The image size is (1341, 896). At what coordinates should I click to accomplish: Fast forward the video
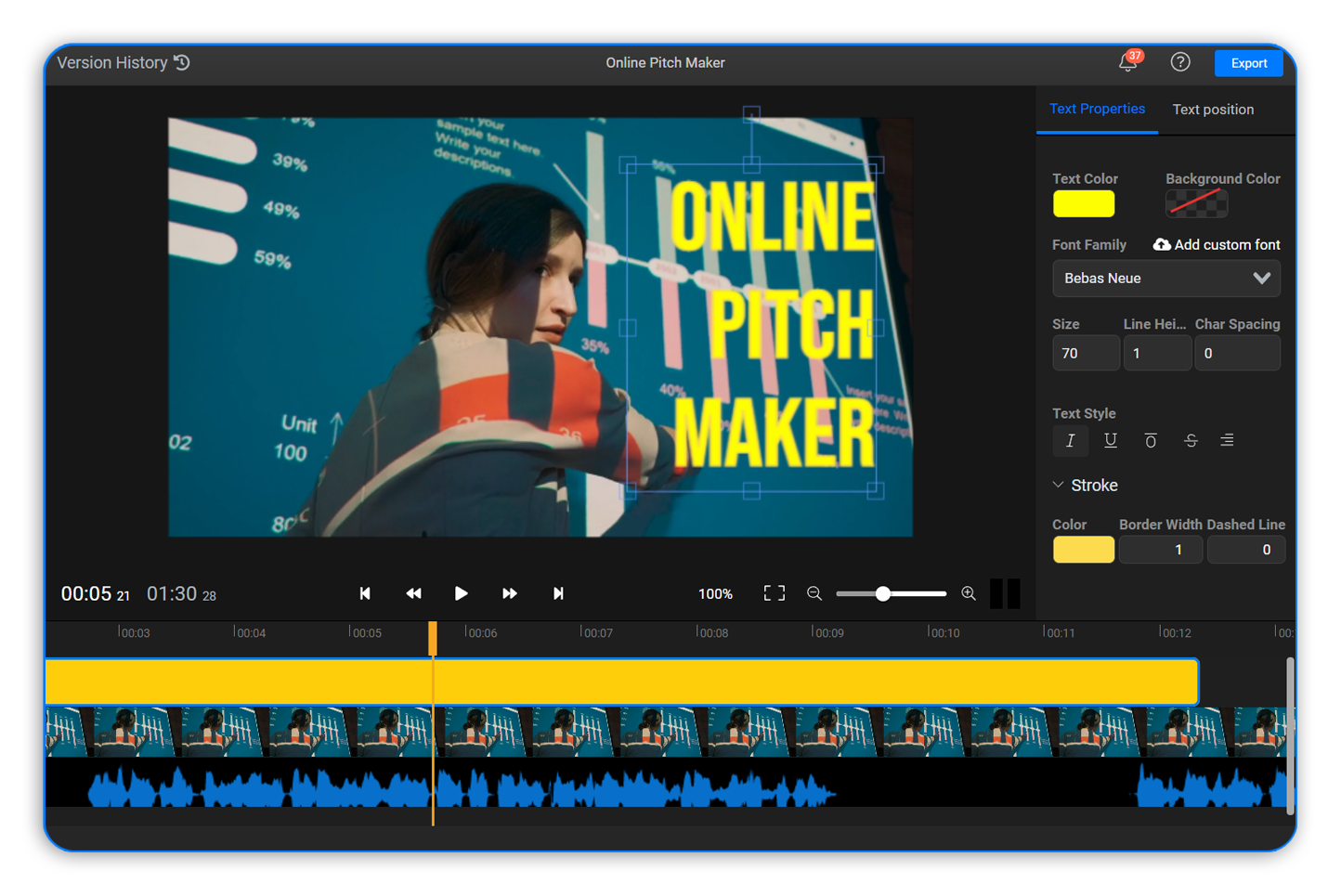pos(510,593)
